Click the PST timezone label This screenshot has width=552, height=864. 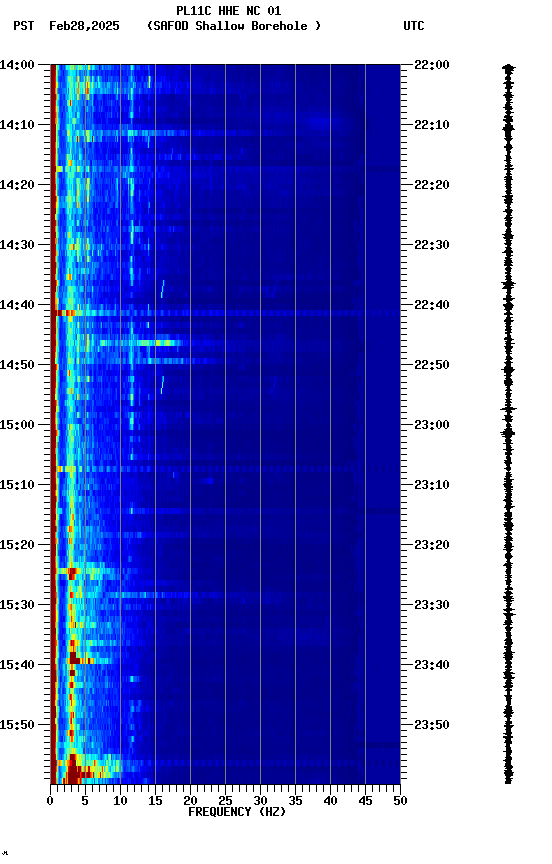(24, 26)
